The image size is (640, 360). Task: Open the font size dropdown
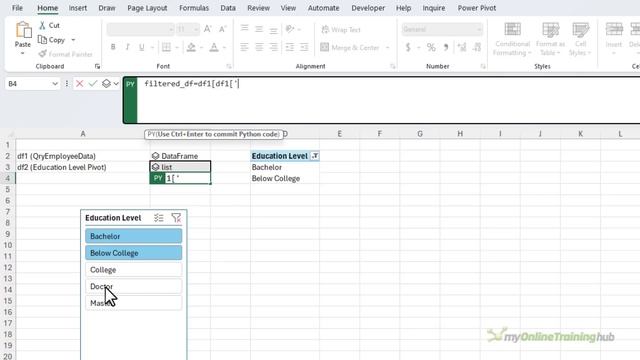coord(196,29)
